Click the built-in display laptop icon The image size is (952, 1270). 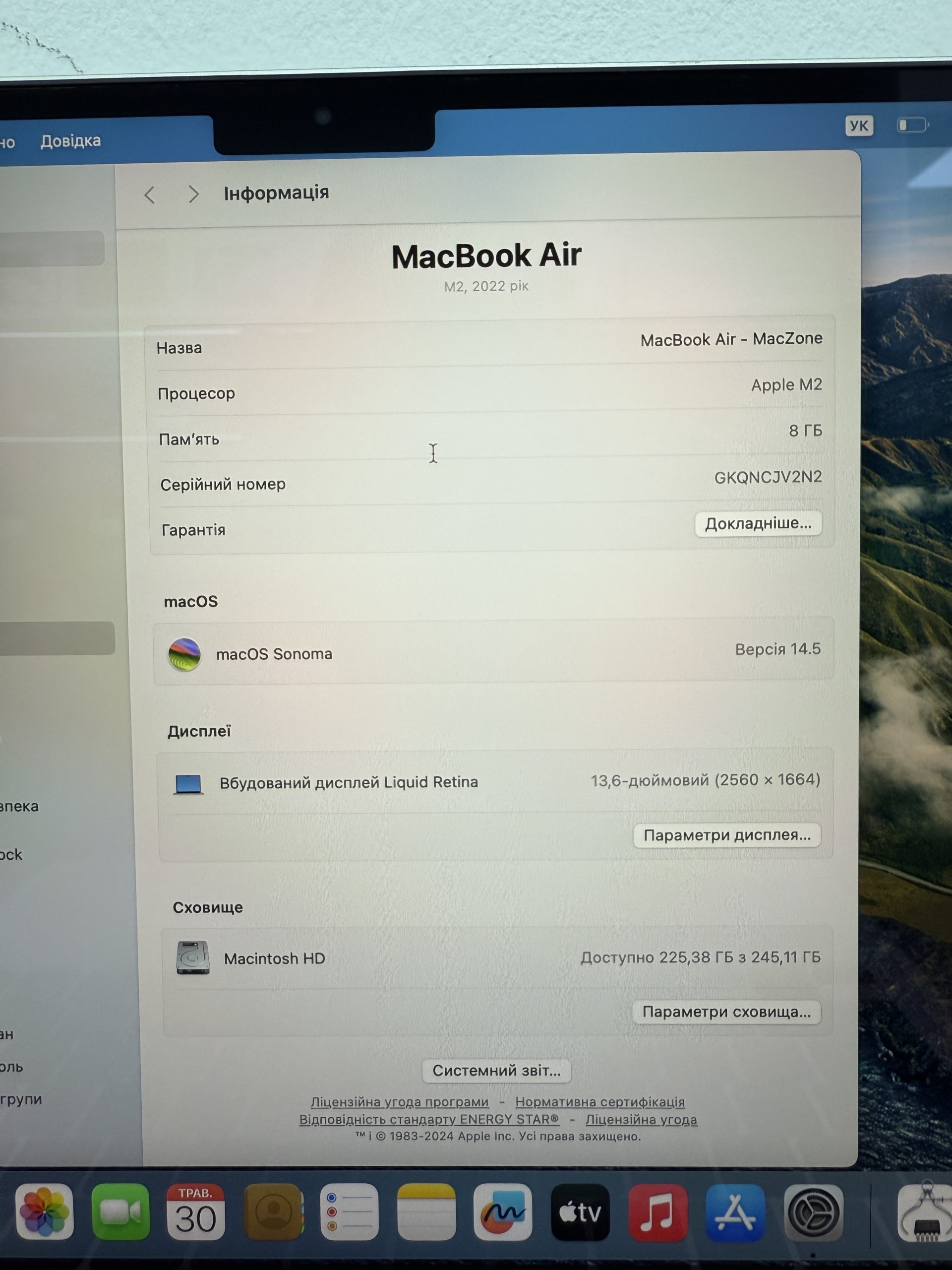tap(189, 784)
